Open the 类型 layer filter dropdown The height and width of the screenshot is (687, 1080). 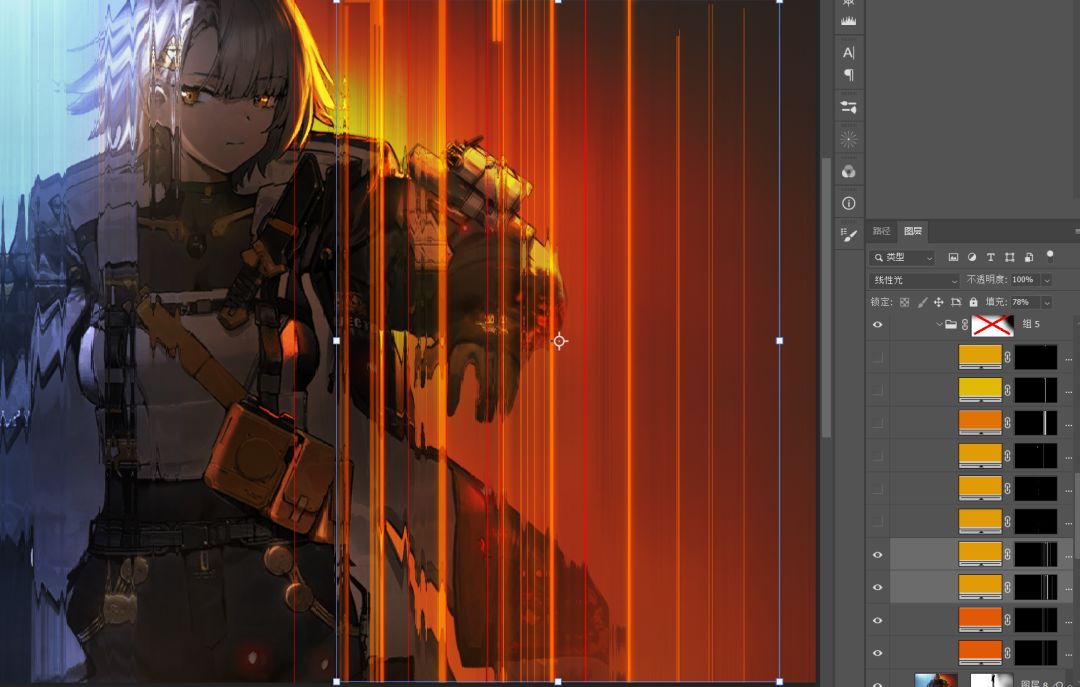tap(902, 258)
